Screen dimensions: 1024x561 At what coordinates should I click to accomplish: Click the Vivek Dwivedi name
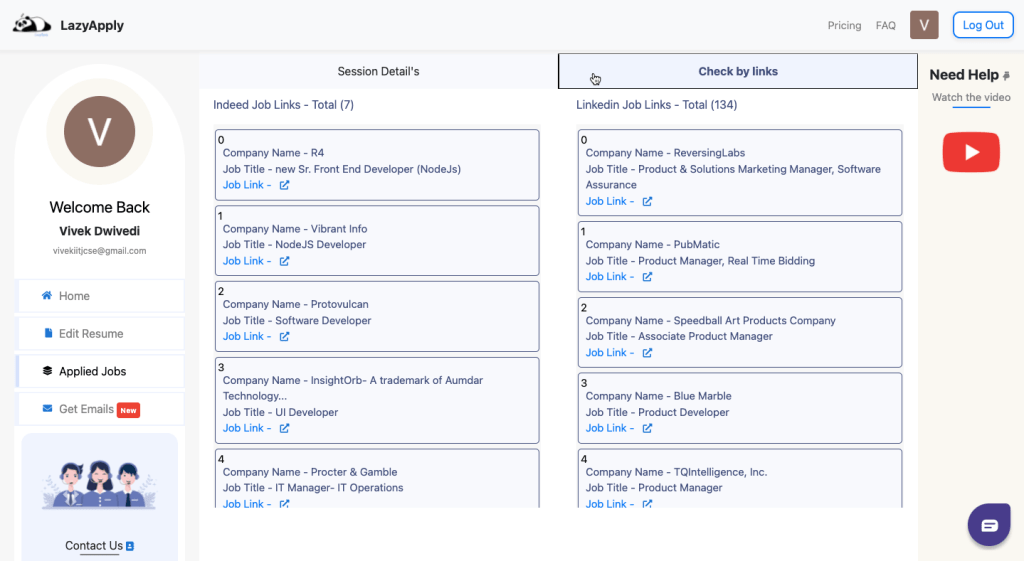[99, 231]
